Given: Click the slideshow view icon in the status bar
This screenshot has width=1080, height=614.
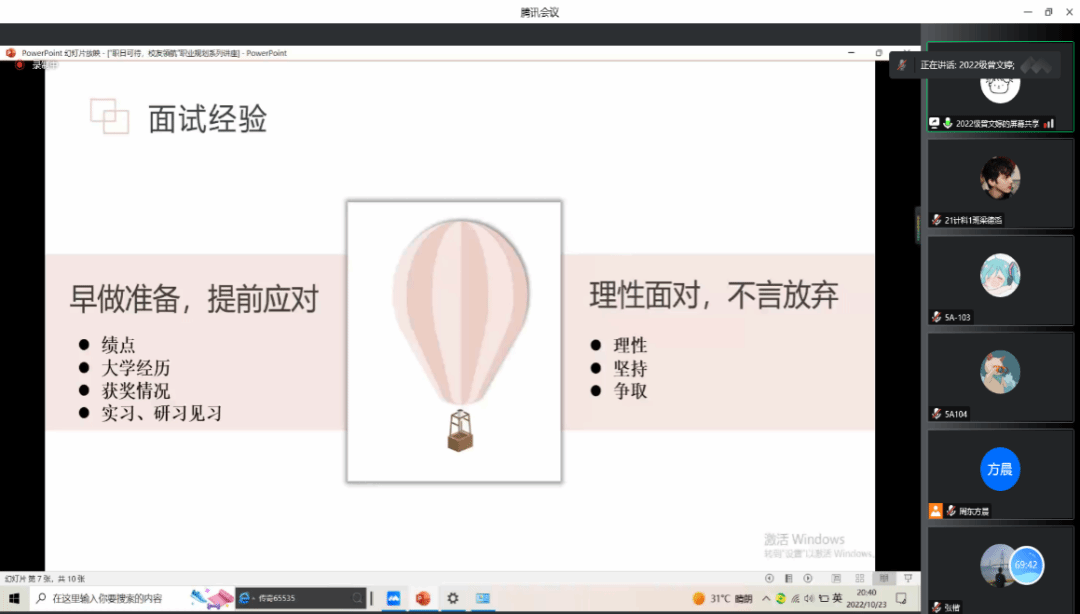Looking at the screenshot, I should tap(907, 578).
